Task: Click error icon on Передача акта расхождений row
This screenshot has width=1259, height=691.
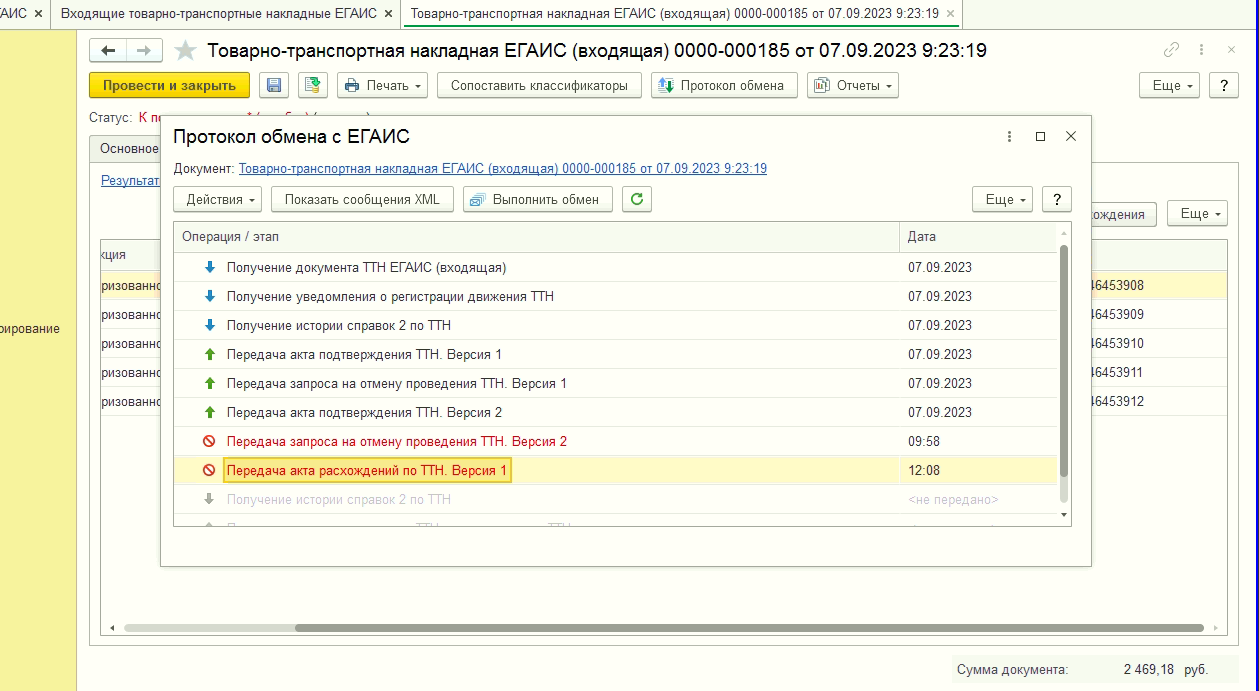Action: click(209, 470)
